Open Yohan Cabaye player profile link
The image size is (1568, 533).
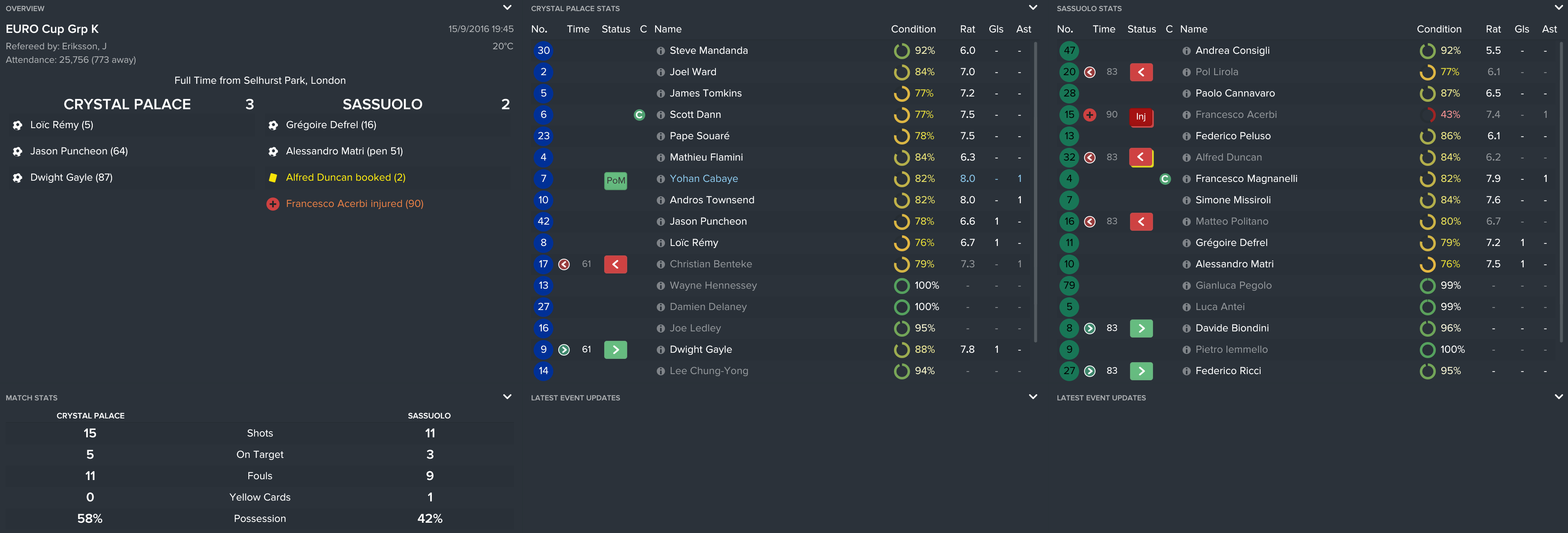(704, 179)
